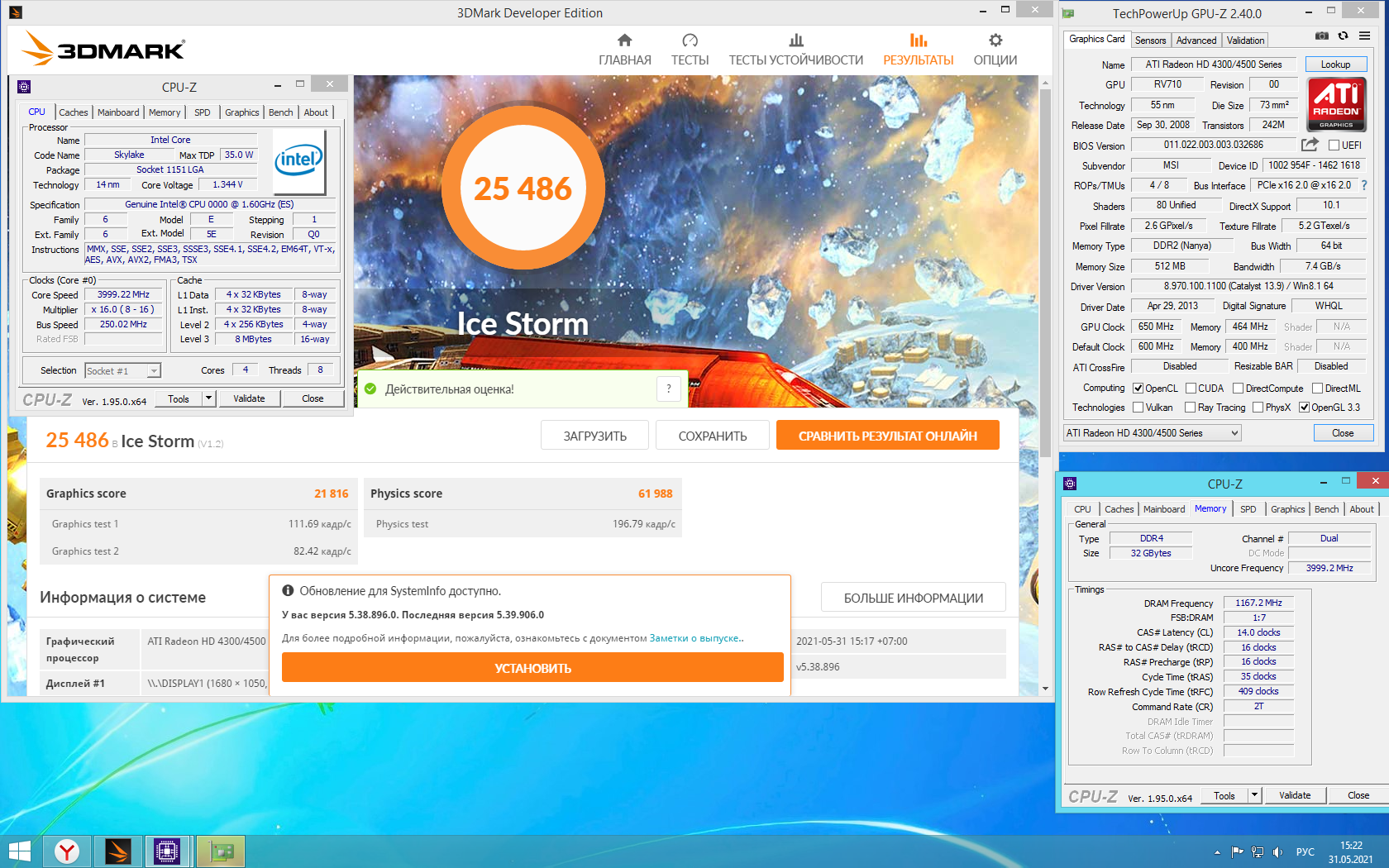Screen dimensions: 1389x868
Task: Toggle the Vulkan checkbox
Action: 1138,408
